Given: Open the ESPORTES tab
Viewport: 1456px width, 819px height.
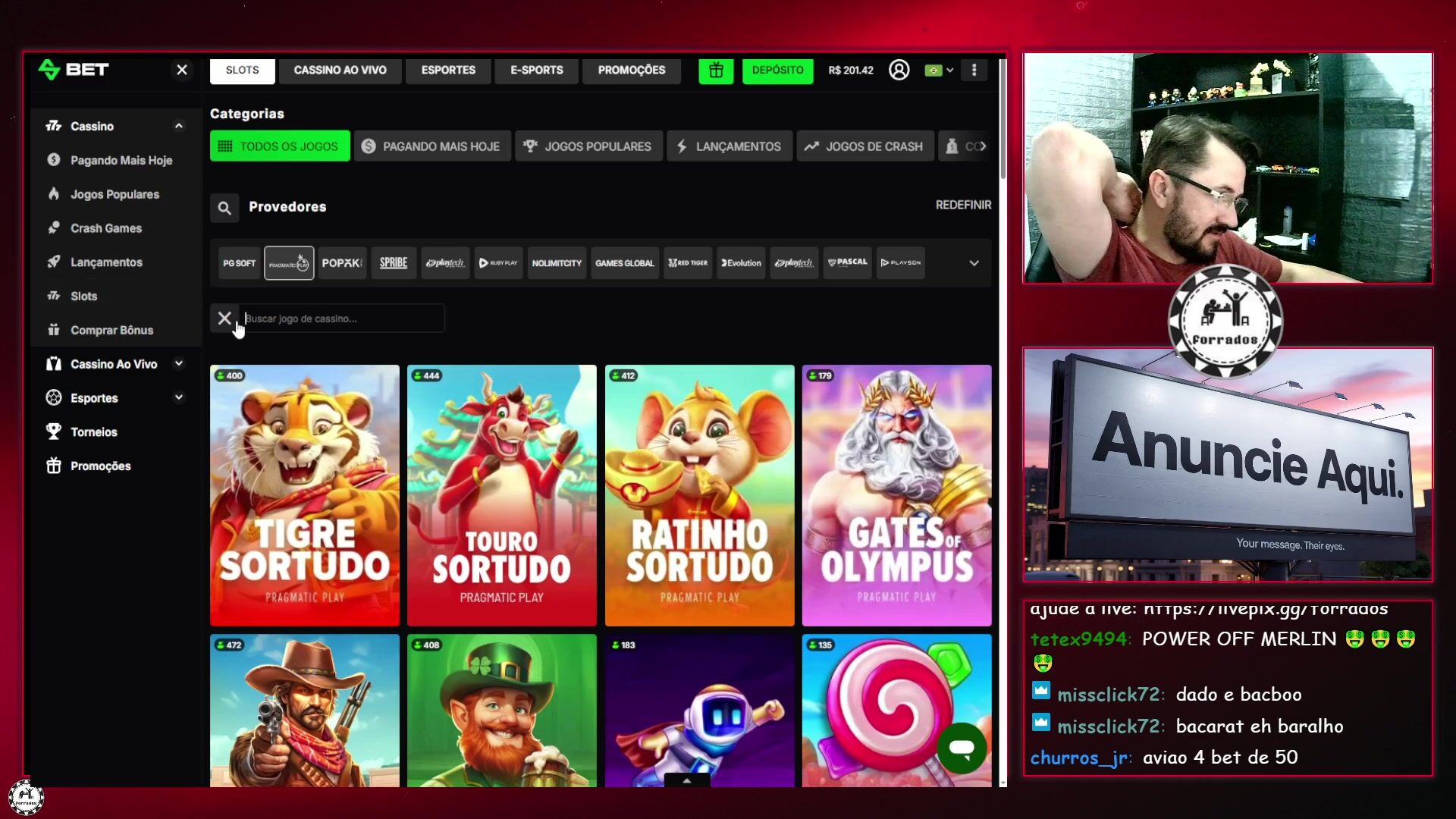Looking at the screenshot, I should pyautogui.click(x=448, y=71).
